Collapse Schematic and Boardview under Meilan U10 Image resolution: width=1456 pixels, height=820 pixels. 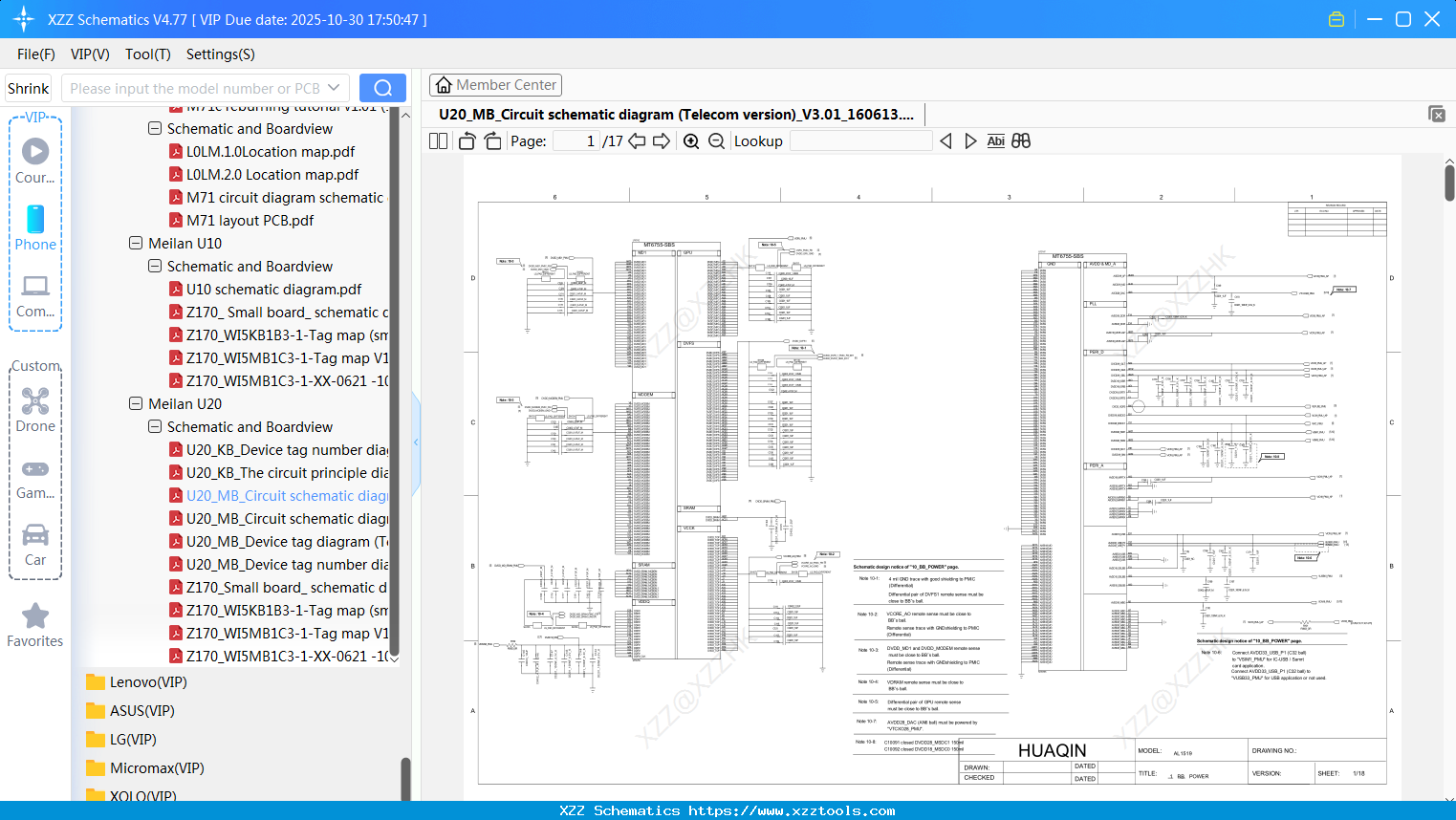(154, 266)
